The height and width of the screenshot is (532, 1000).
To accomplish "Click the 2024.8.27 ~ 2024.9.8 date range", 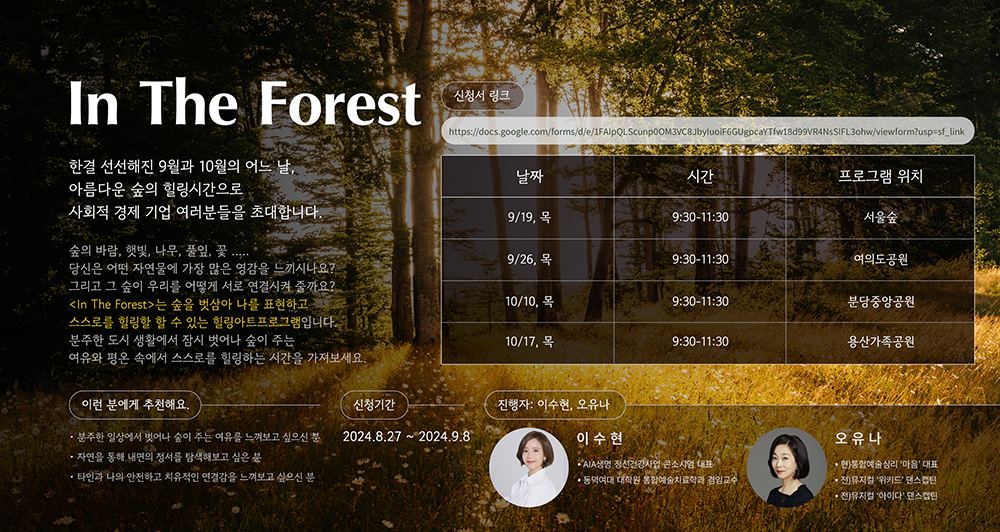I will [x=406, y=437].
